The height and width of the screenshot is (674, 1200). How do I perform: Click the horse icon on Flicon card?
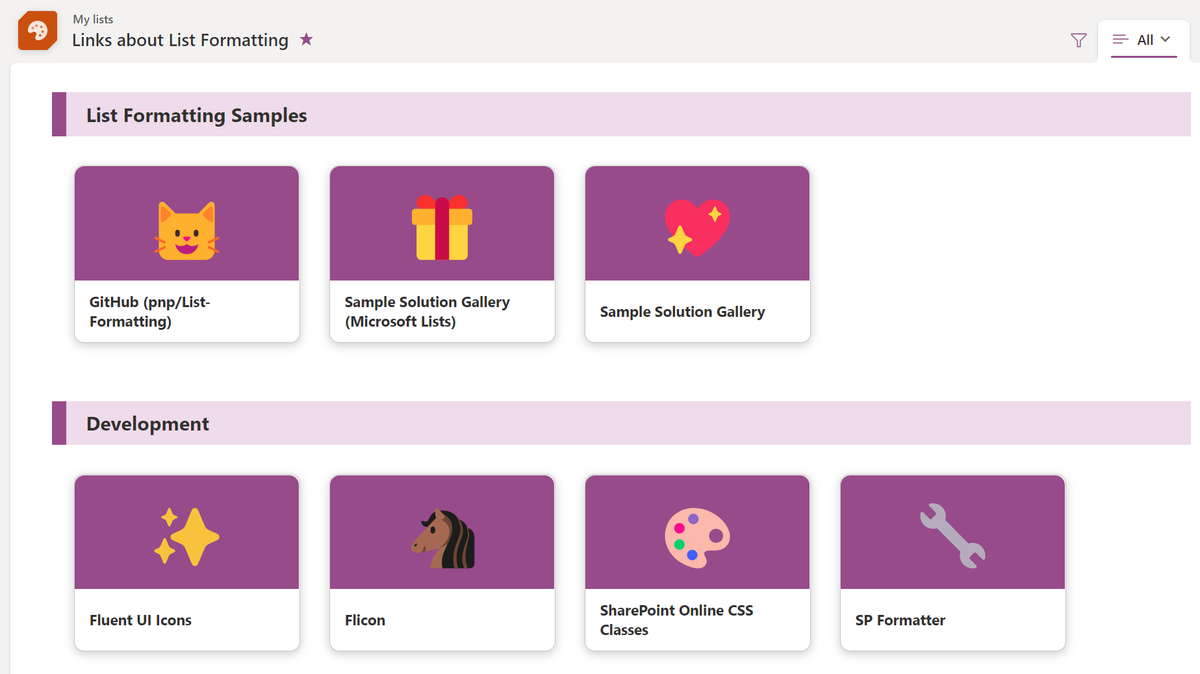tap(444, 539)
